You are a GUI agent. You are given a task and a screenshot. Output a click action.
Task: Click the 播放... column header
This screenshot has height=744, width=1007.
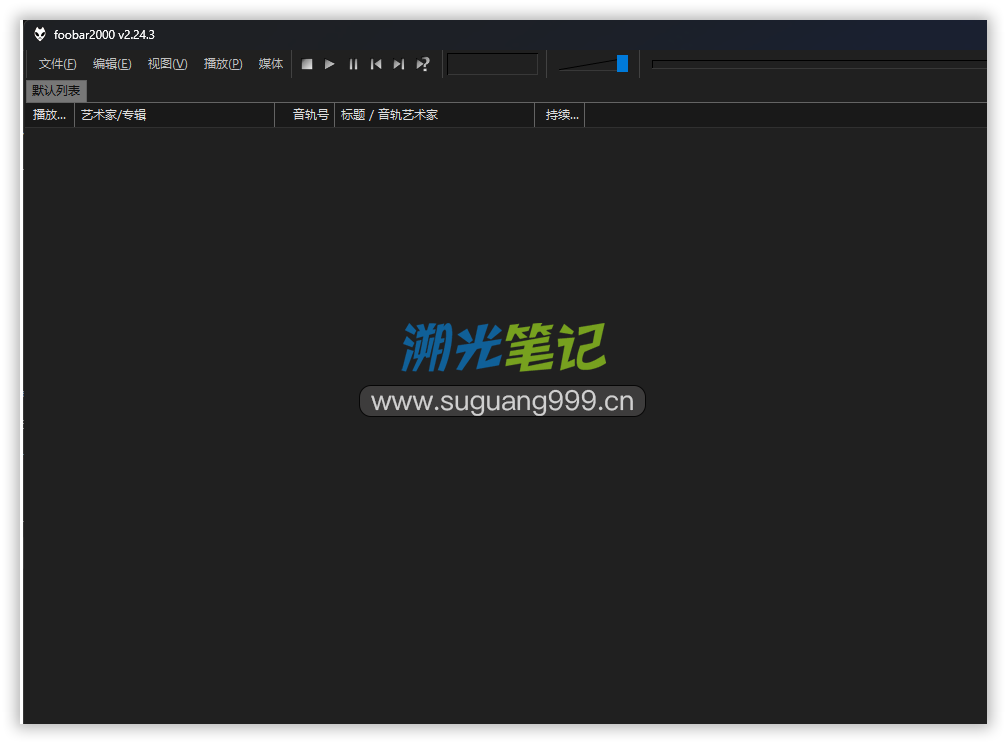pos(49,115)
